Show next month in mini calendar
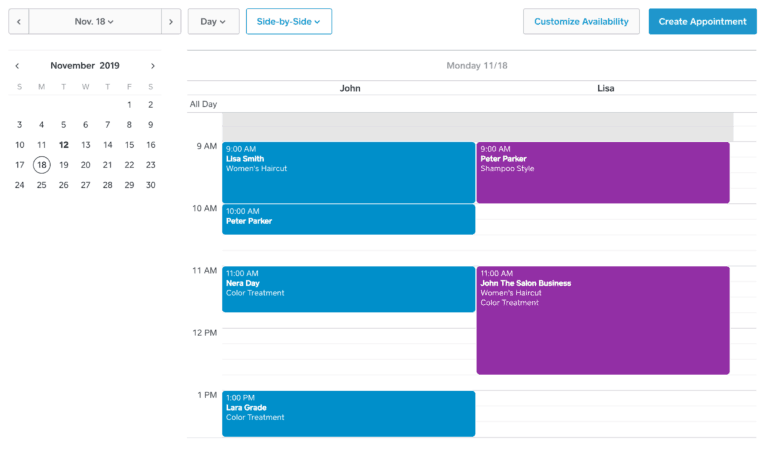Image resolution: width=768 pixels, height=451 pixels. tap(152, 66)
